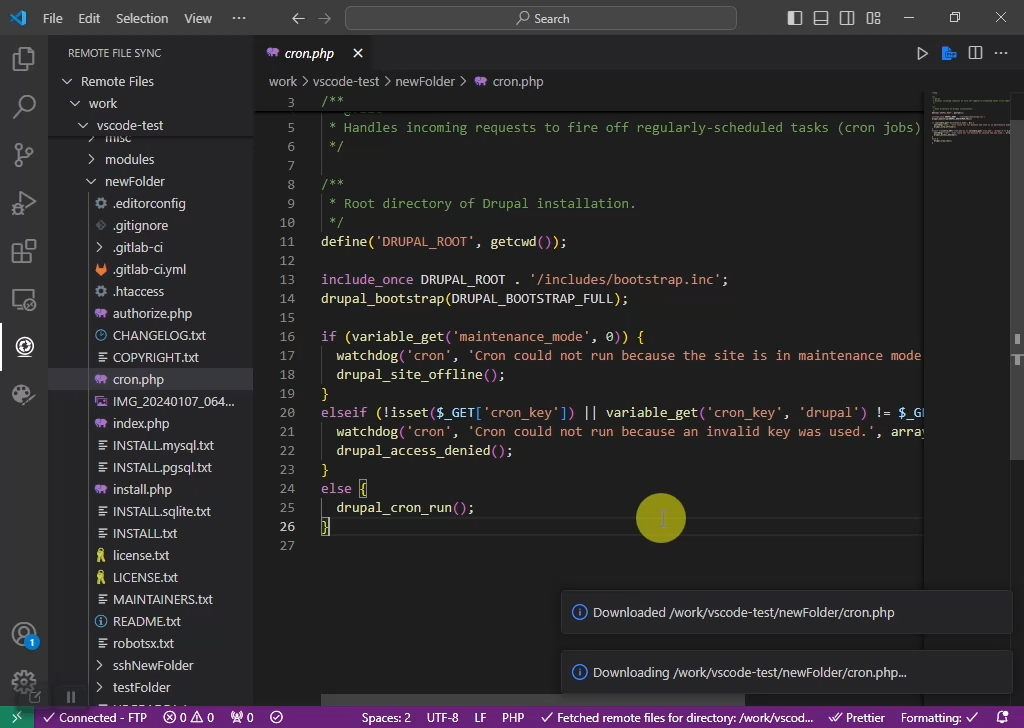Screen dimensions: 1024x728
Task: Click the code minimap preview
Action: (x=971, y=118)
